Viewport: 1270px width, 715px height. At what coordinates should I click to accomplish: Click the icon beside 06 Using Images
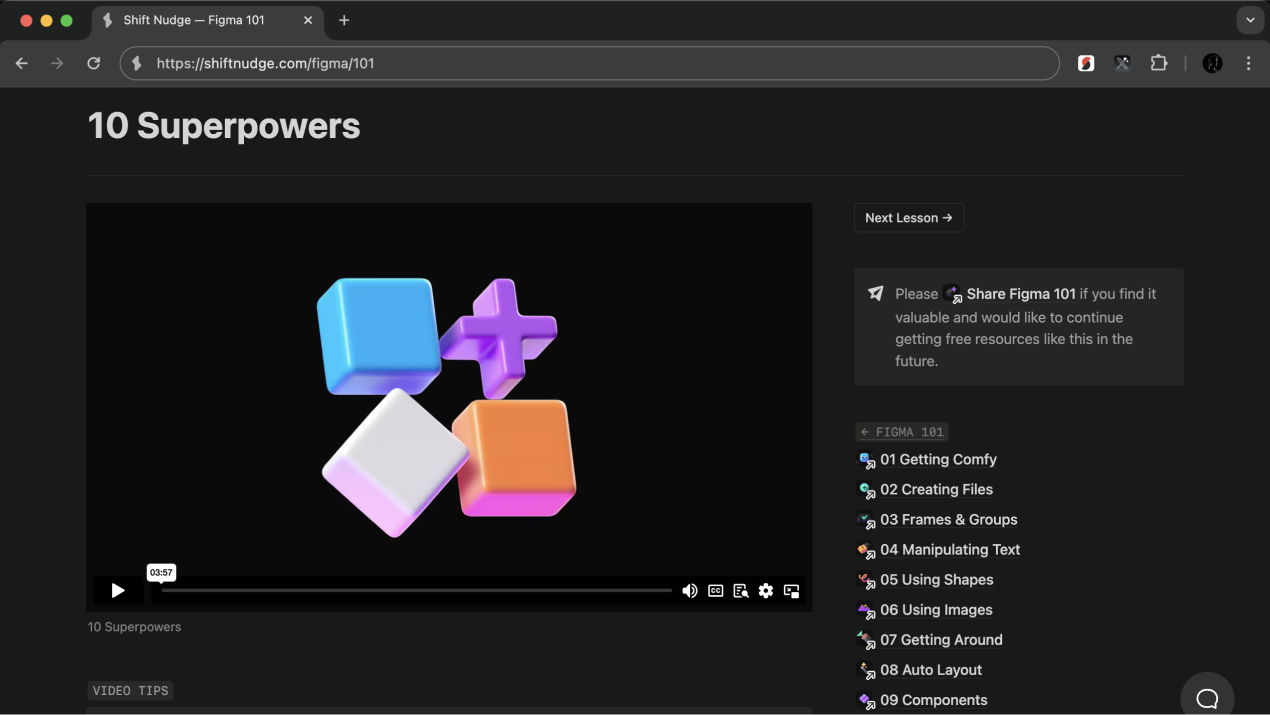867,610
